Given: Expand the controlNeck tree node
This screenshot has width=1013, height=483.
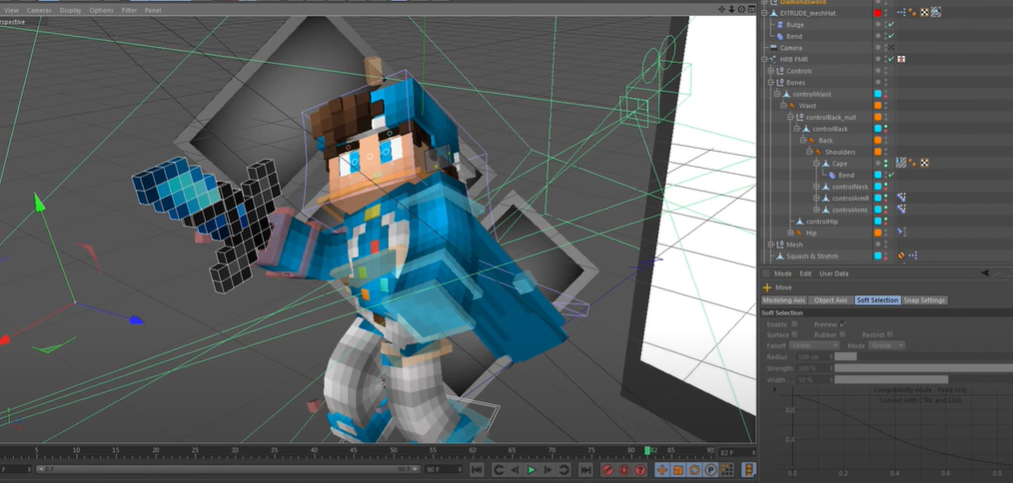Looking at the screenshot, I should (x=816, y=187).
